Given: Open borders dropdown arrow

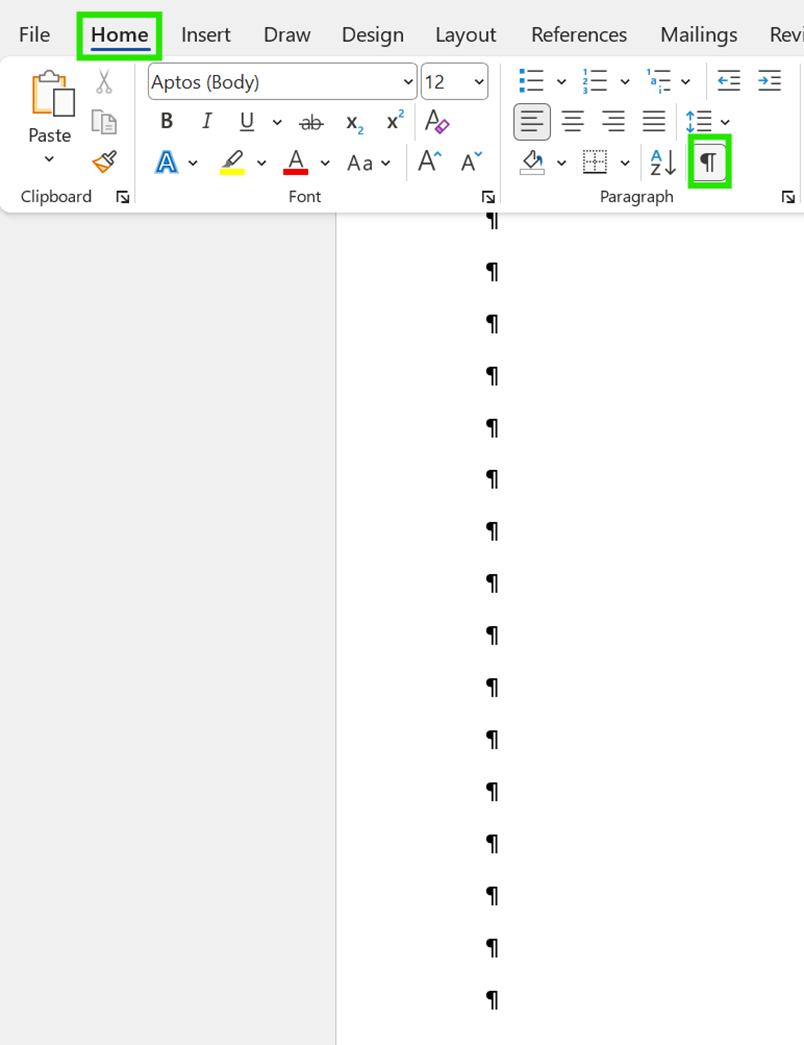Looking at the screenshot, I should pos(625,163).
